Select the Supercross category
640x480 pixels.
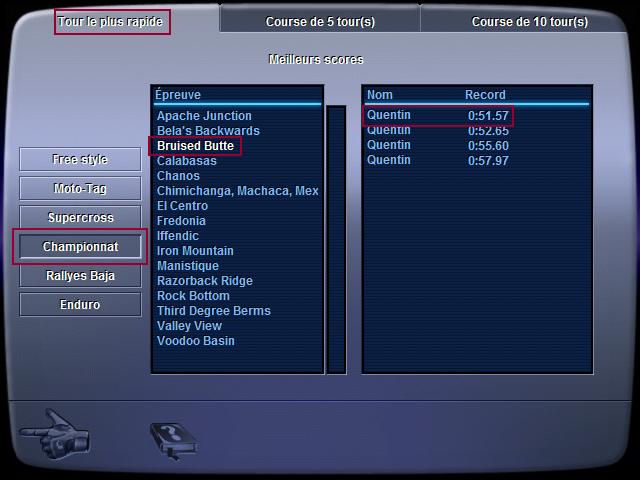tap(80, 218)
